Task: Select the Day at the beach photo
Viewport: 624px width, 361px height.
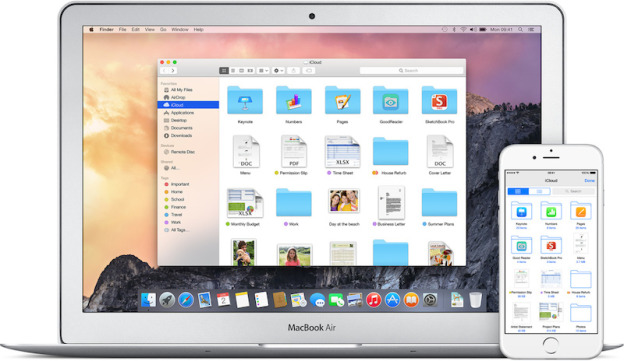Action: point(344,201)
